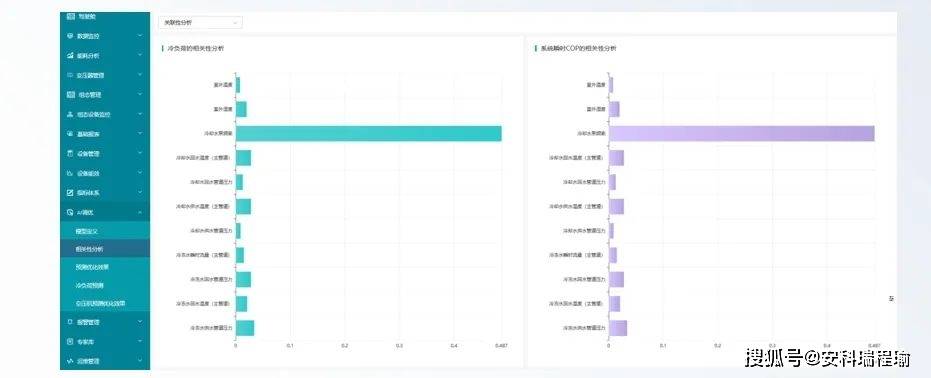This screenshot has width=931, height=378.
Task: Click the longest teal bar in the left chart
Action: click(369, 134)
